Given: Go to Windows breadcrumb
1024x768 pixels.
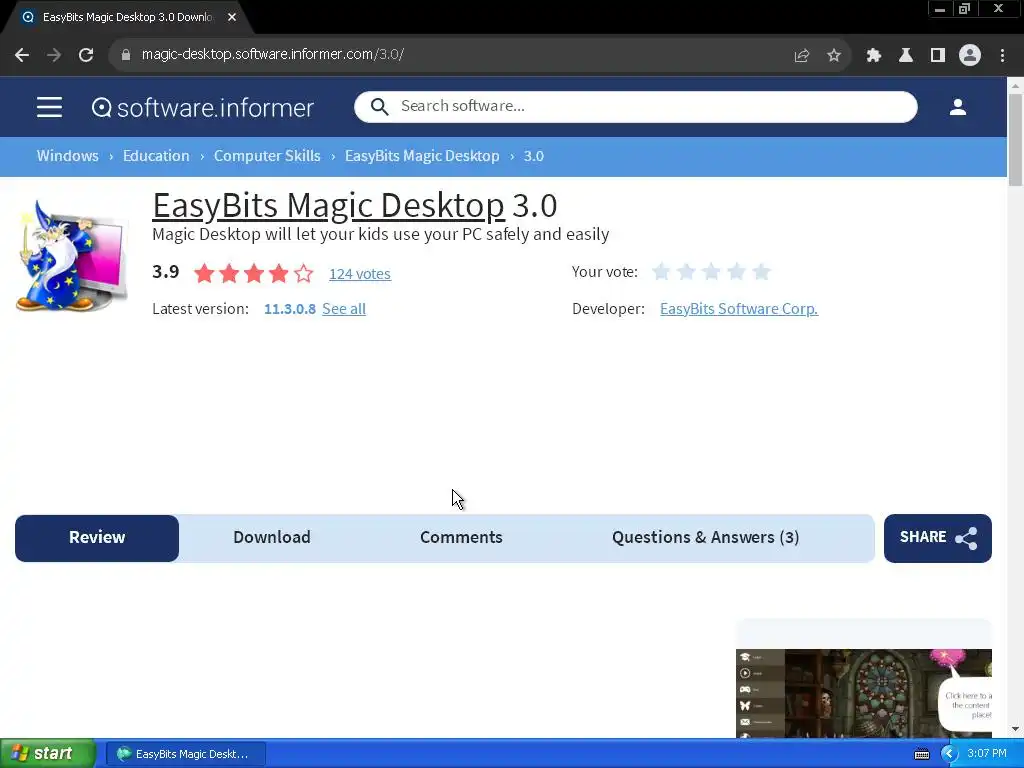Looking at the screenshot, I should click(x=67, y=156).
